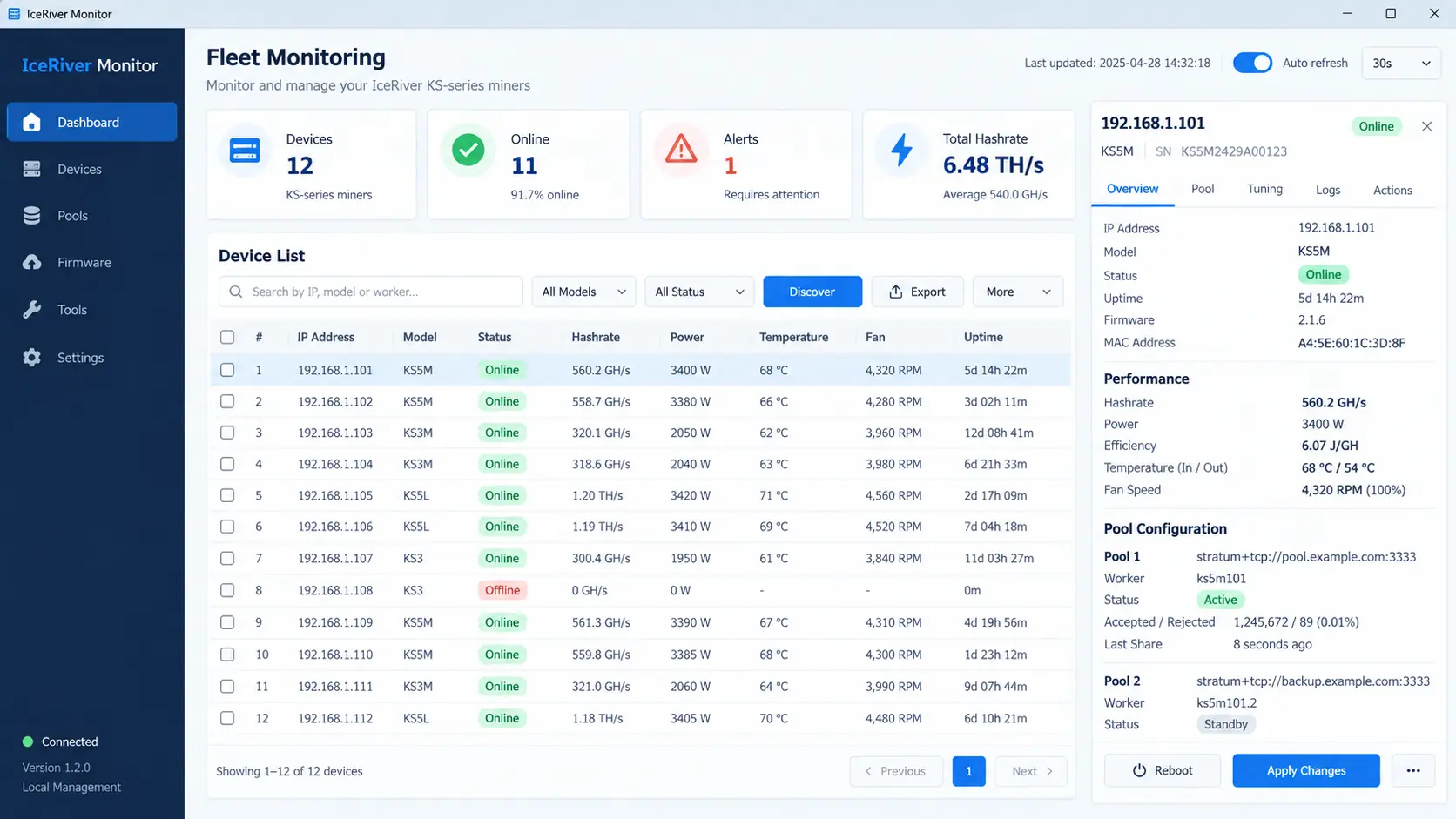Click IP address 192.168.1.105 in table

(x=335, y=495)
